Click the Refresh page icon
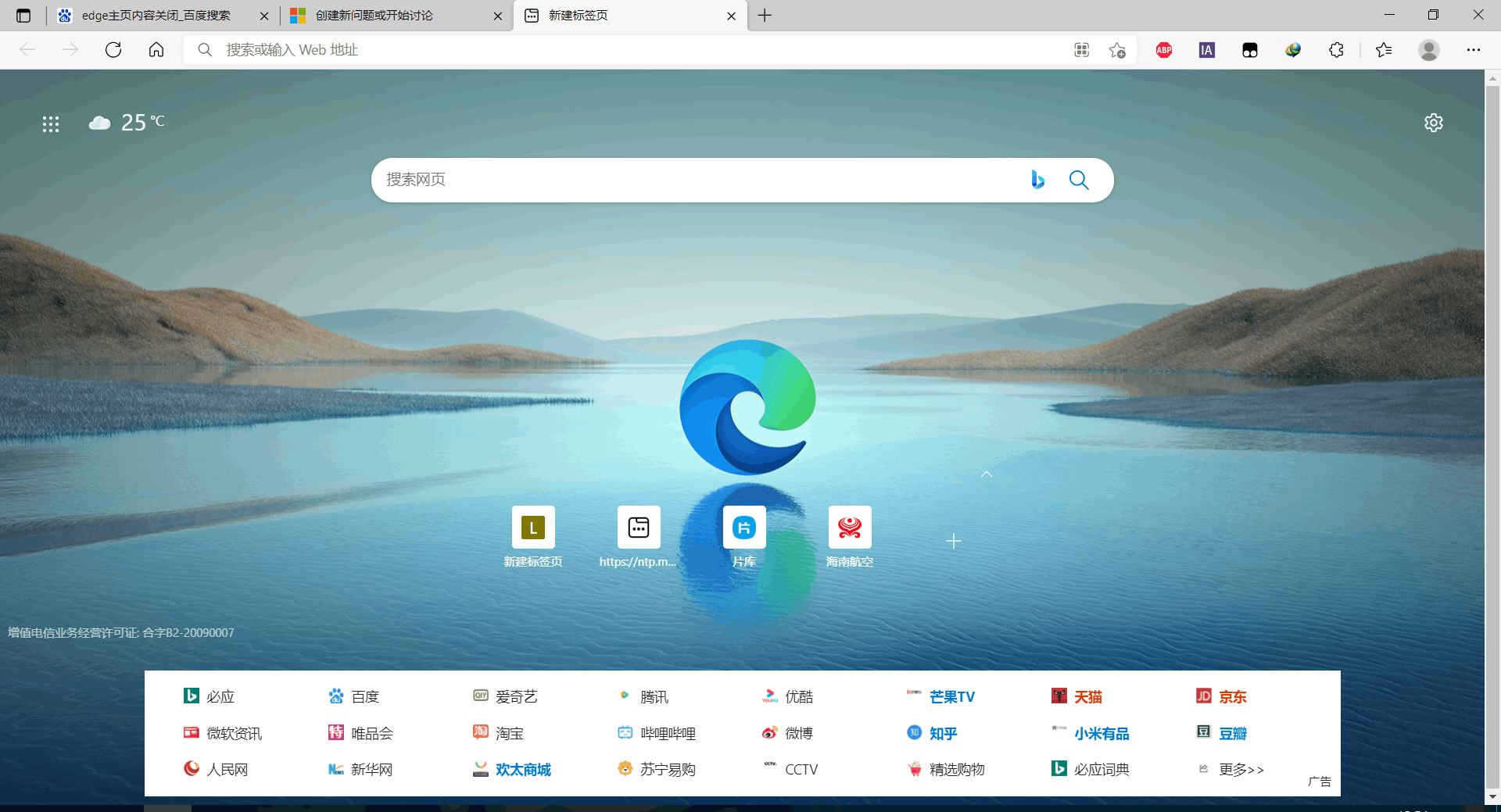This screenshot has height=812, width=1501. [113, 50]
